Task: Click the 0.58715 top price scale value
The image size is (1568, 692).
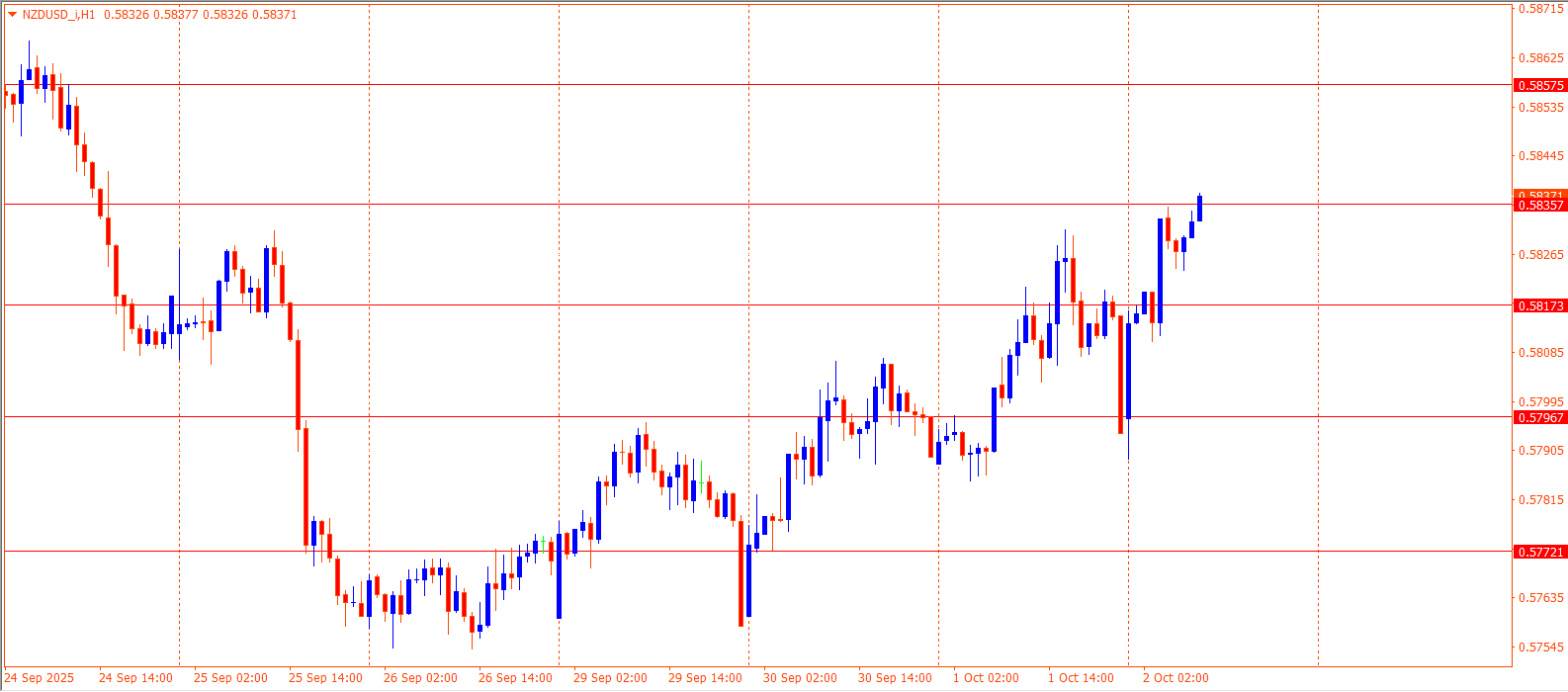Action: click(1540, 9)
